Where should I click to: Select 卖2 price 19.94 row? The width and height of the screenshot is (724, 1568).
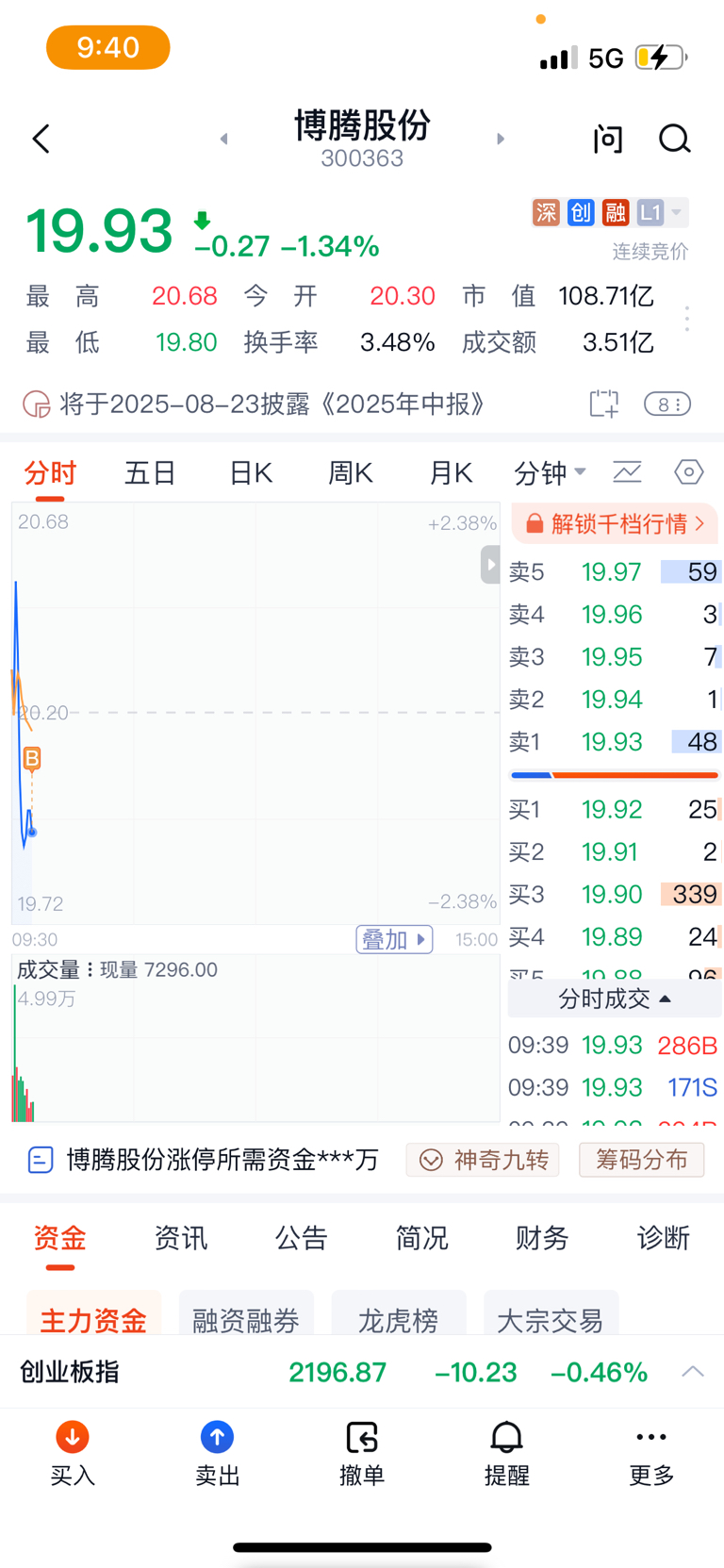tap(615, 700)
